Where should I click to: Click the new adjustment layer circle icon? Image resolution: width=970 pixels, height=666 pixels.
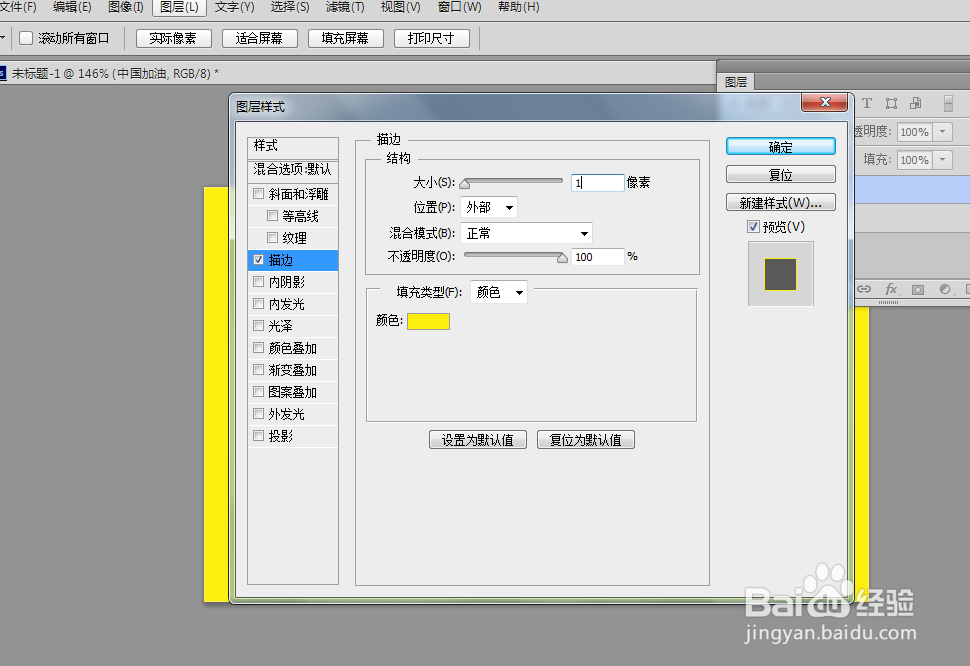pos(944,289)
